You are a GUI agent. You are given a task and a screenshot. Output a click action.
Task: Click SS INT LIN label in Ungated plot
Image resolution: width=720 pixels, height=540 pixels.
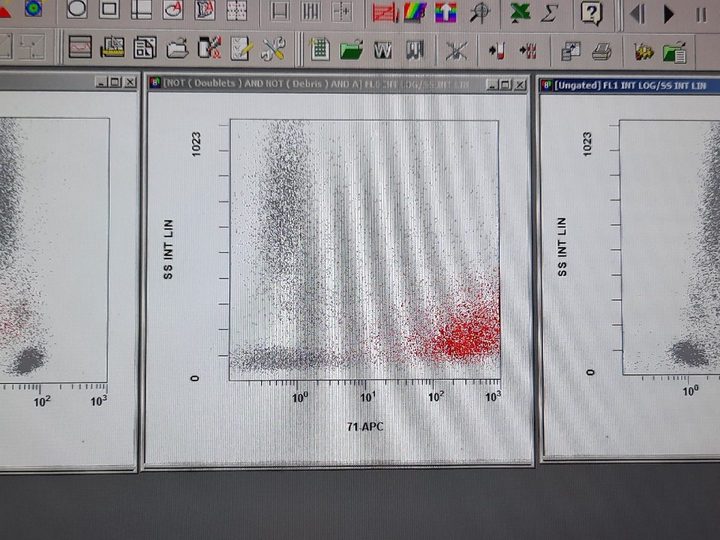click(x=562, y=247)
